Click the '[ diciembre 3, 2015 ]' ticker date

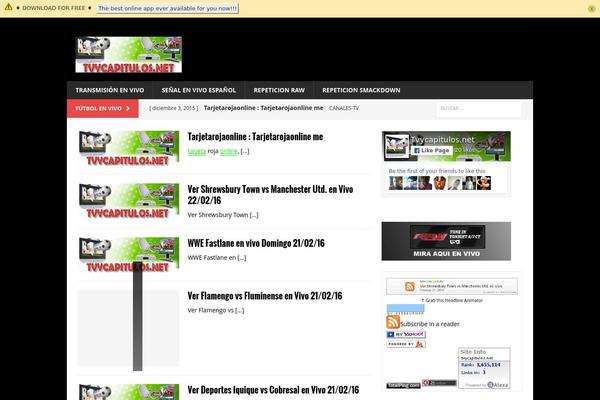(x=174, y=108)
